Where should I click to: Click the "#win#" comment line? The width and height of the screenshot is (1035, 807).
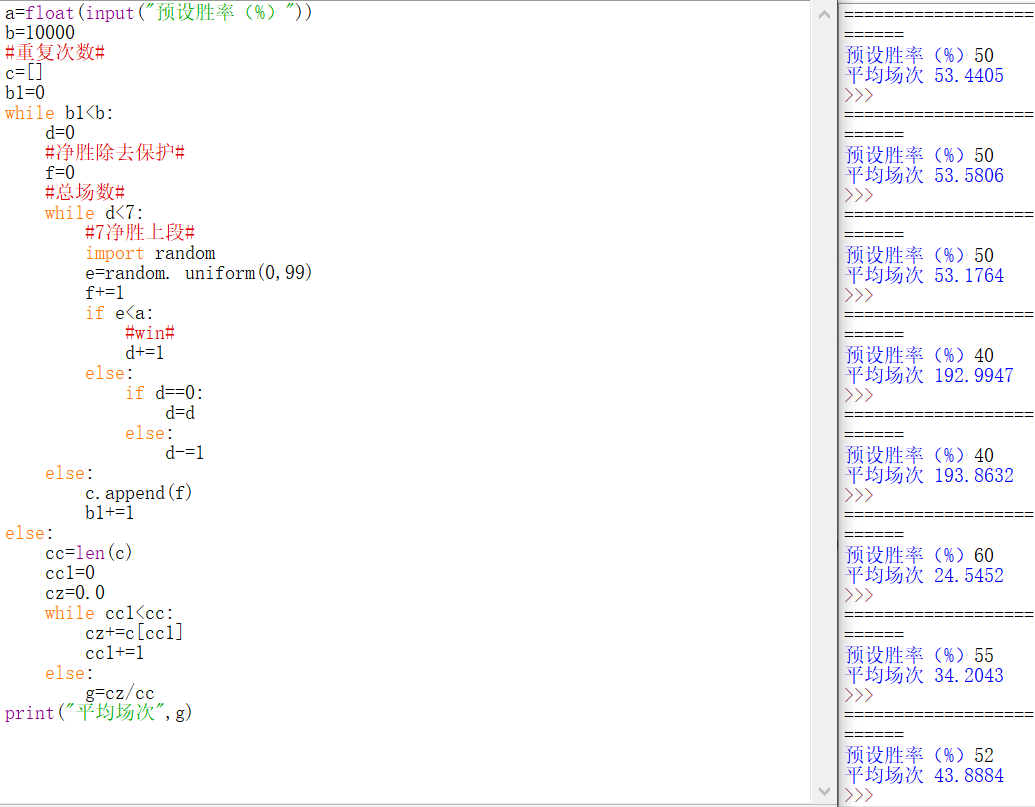pyautogui.click(x=150, y=333)
